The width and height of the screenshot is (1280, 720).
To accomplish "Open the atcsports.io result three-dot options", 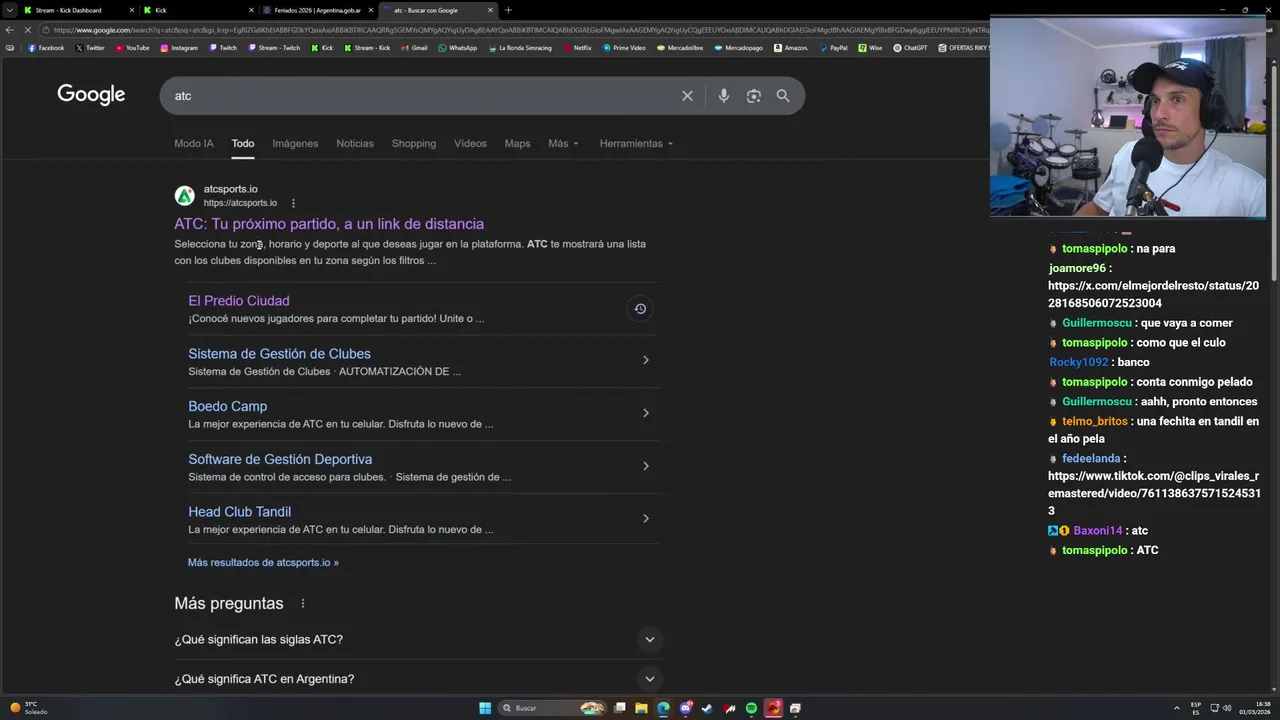I will (293, 203).
